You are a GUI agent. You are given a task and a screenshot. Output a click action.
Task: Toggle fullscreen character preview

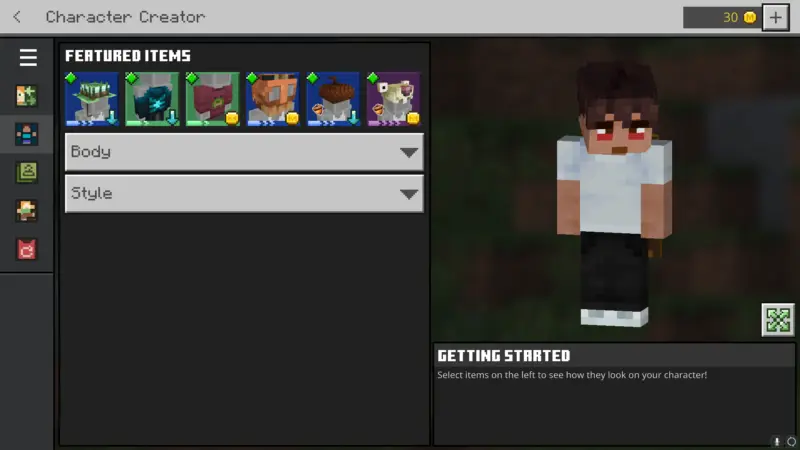click(x=778, y=320)
